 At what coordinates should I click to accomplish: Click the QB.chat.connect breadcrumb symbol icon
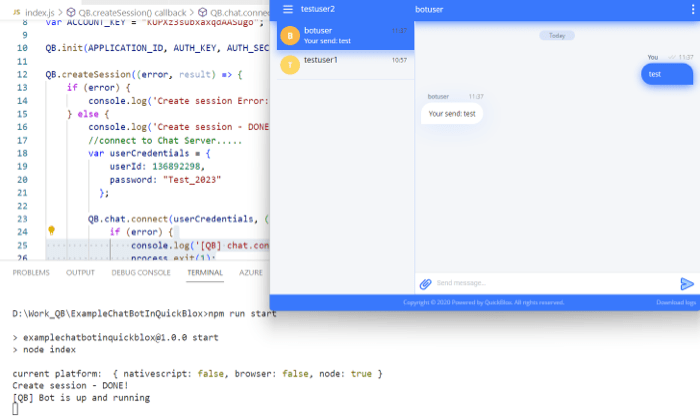[203, 12]
